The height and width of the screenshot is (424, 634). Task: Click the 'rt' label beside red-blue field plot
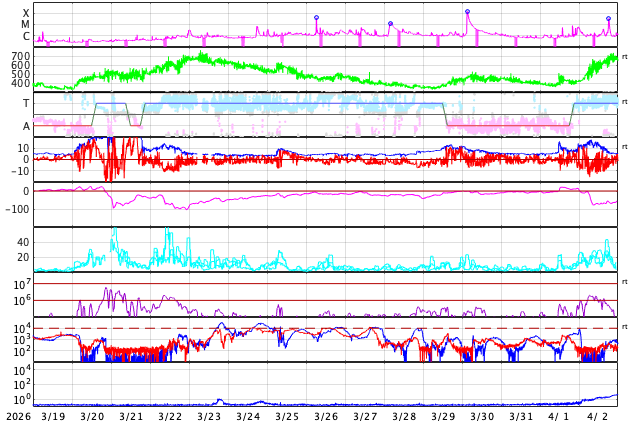coord(625,147)
